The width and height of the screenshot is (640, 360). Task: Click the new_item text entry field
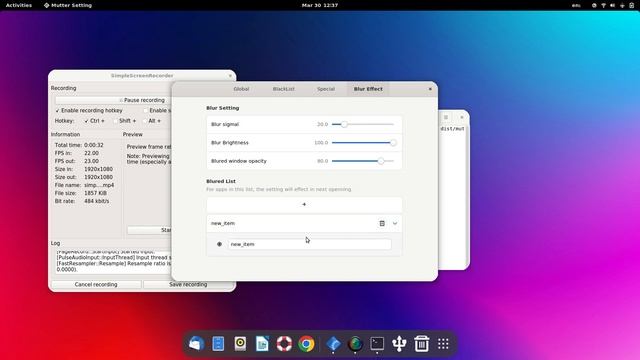[x=309, y=244]
